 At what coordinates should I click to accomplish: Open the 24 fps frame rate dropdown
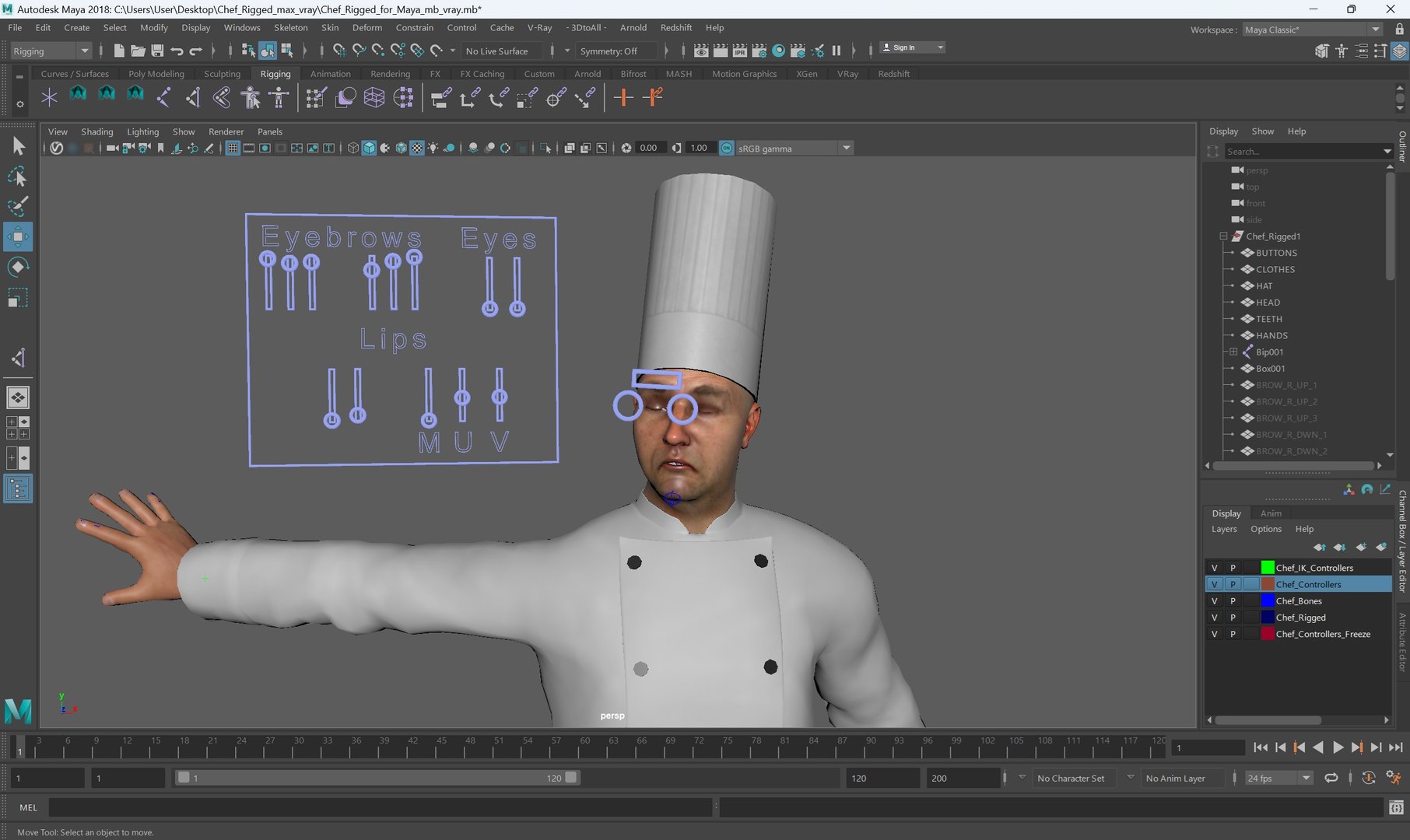tap(1278, 778)
